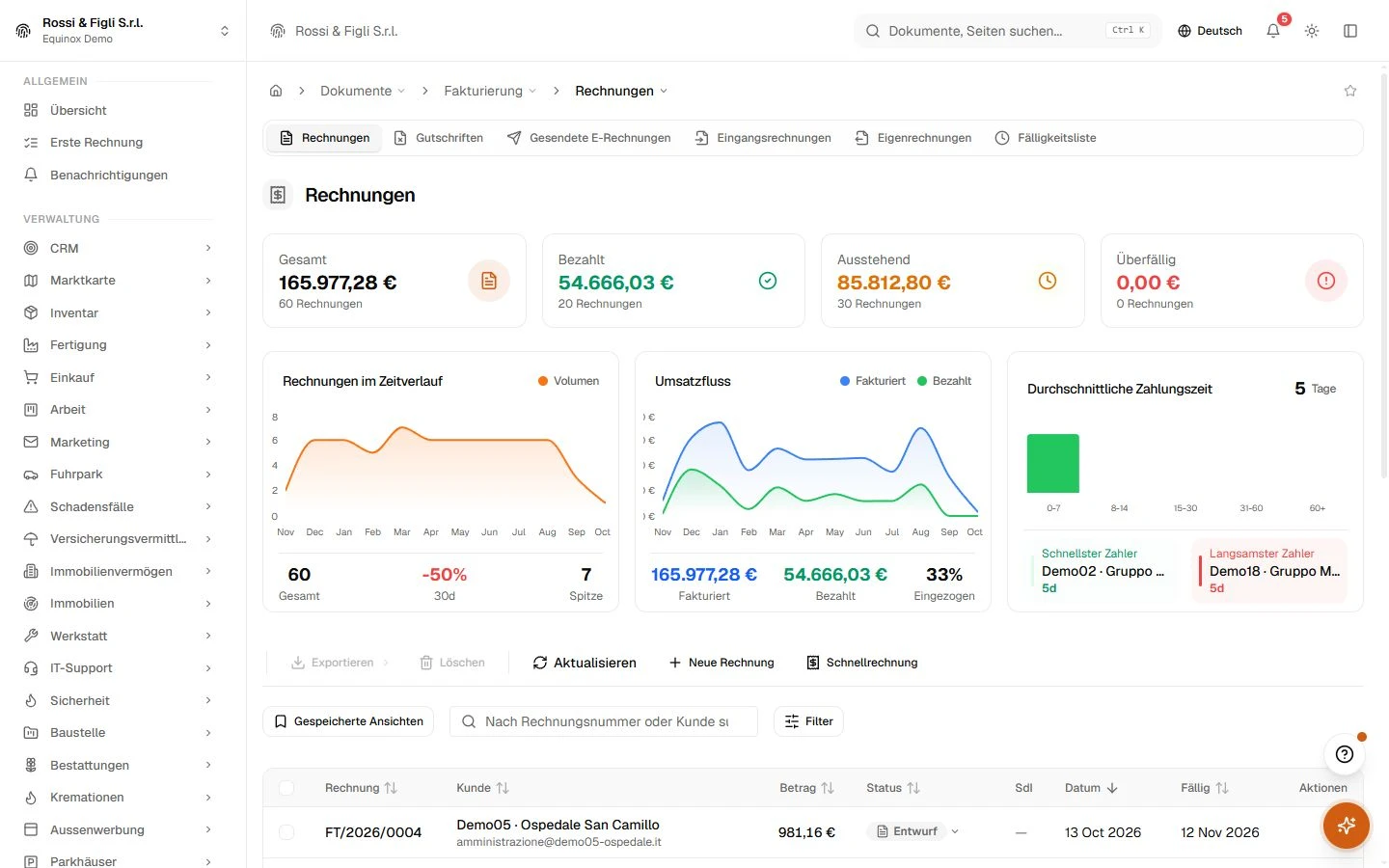The image size is (1389, 868).
Task: Click the Gesamt invoices document icon
Action: [x=489, y=281]
